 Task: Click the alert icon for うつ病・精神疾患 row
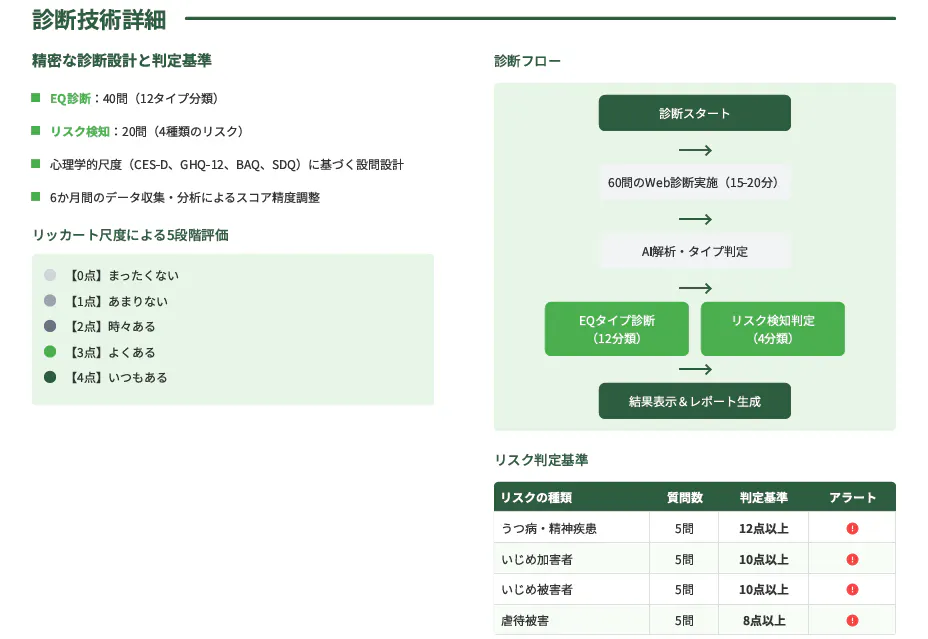852,528
